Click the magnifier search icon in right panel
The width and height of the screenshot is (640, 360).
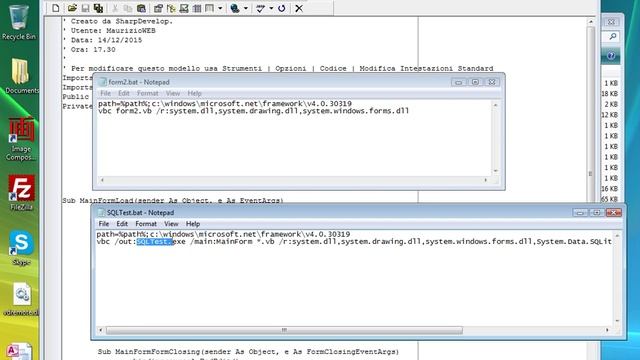click(x=612, y=37)
